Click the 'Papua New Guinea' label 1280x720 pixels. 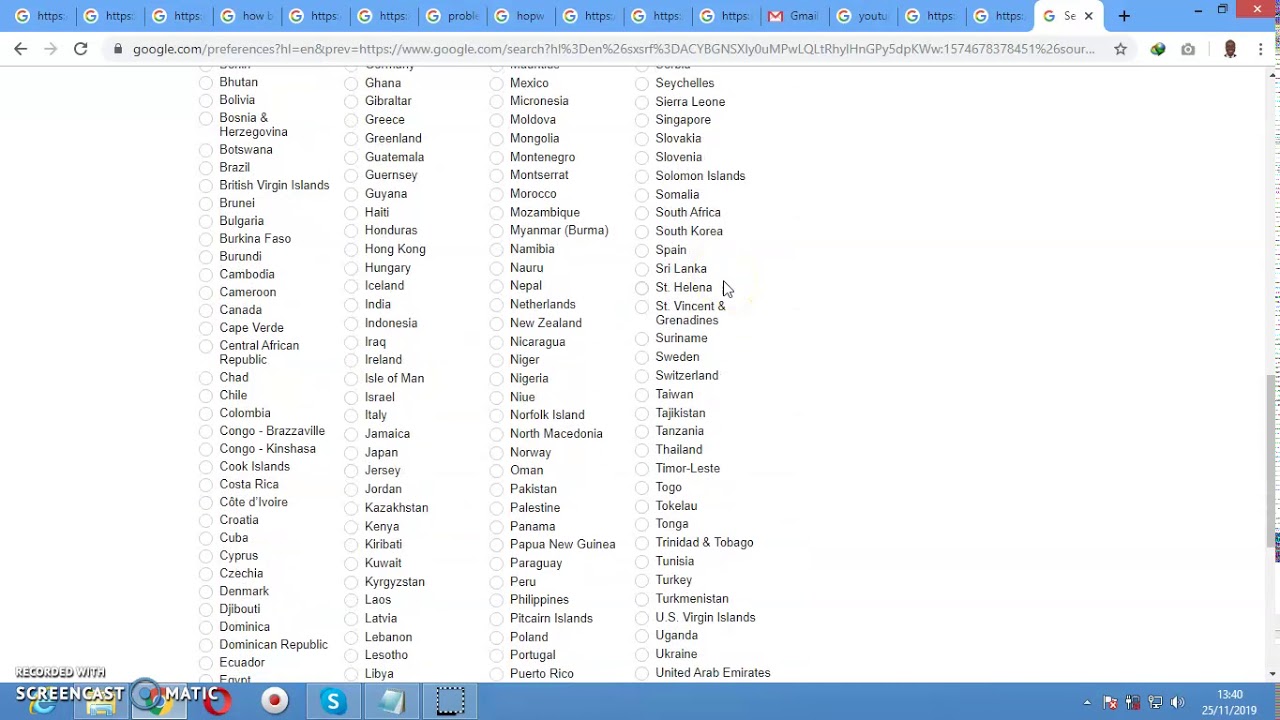563,544
